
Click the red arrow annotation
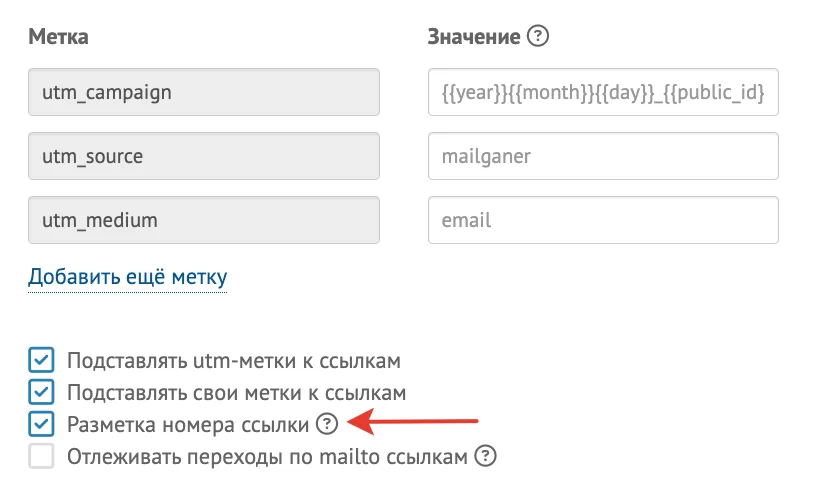click(x=412, y=421)
